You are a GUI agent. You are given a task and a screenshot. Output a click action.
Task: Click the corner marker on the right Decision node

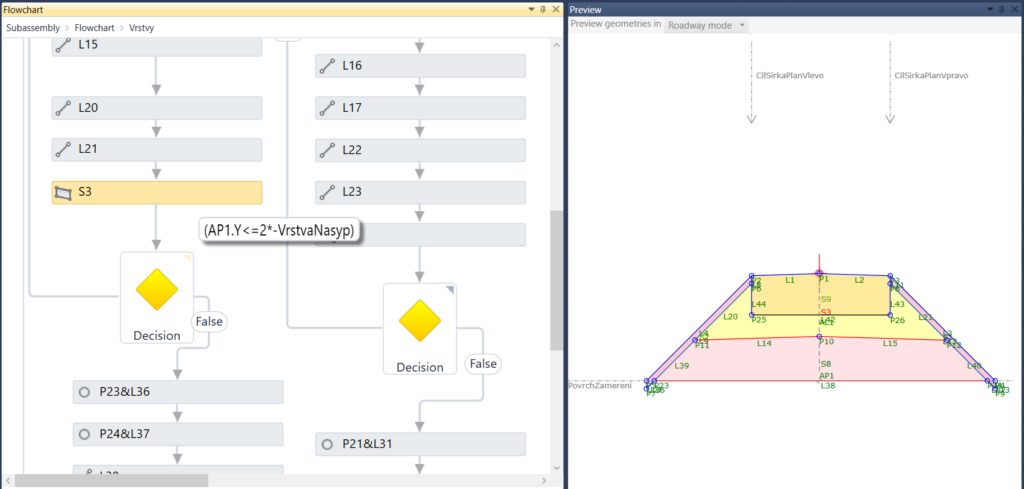(x=449, y=289)
